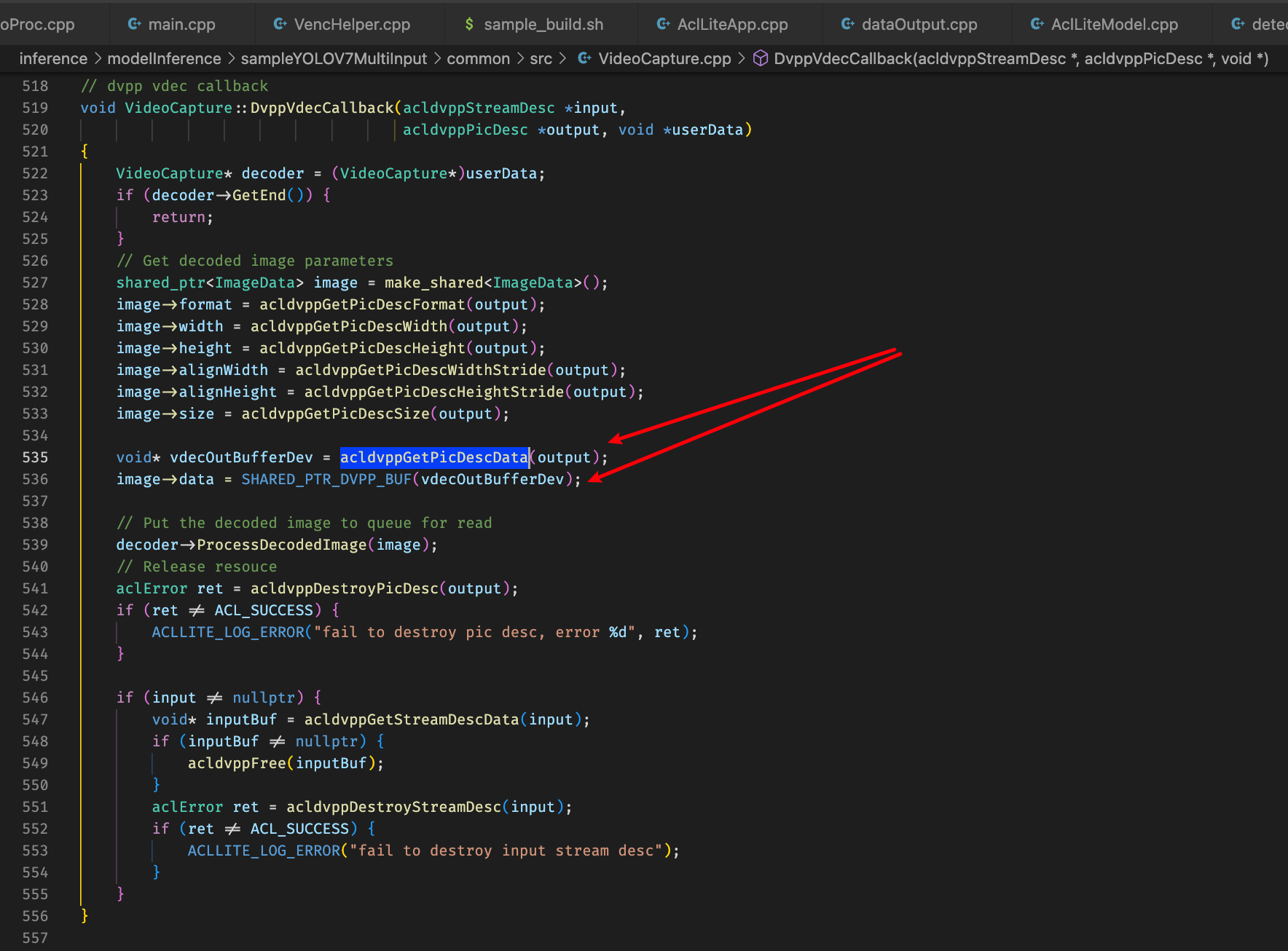Click ProcessDecodedImage on line 539
The image size is (1288, 951).
[282, 545]
